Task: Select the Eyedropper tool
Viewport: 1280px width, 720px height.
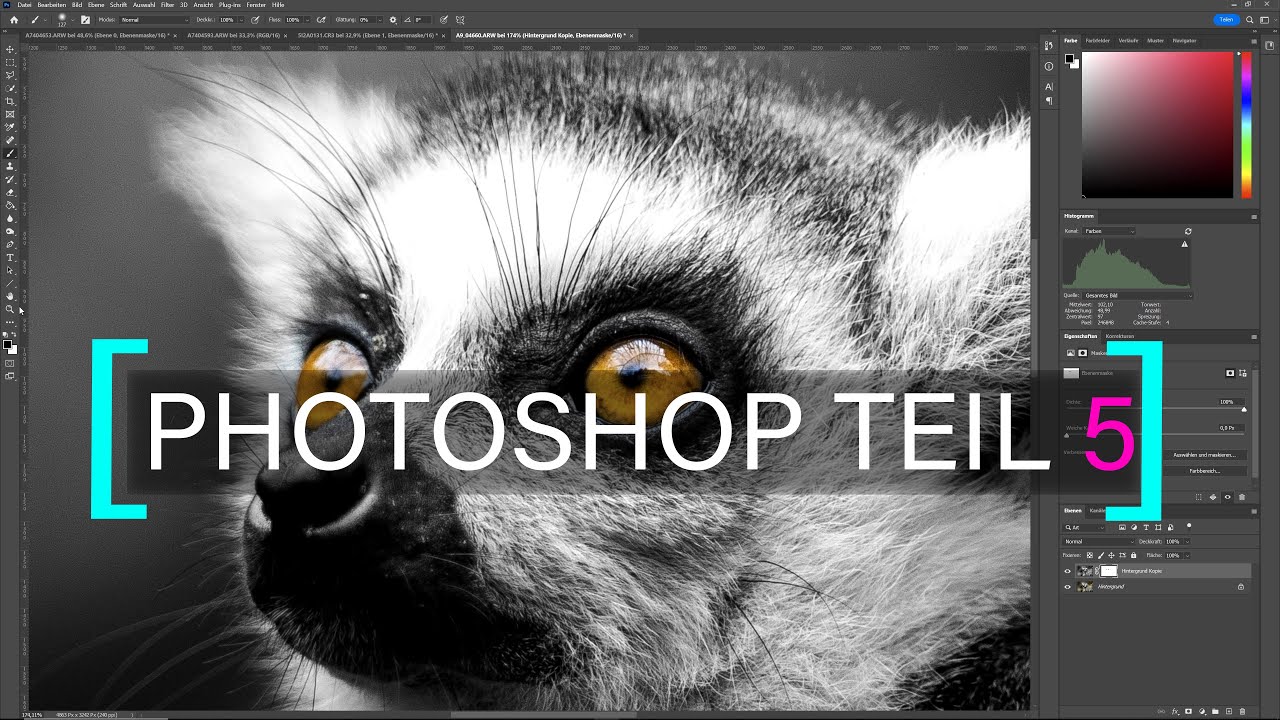Action: coord(10,127)
